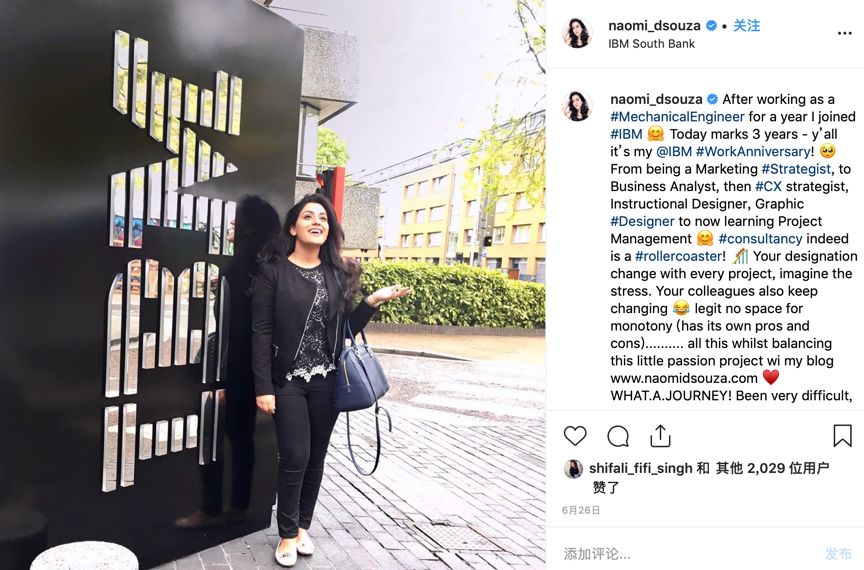Viewport: 864px width, 570px height.
Task: Like the post with heart icon
Action: coord(575,436)
